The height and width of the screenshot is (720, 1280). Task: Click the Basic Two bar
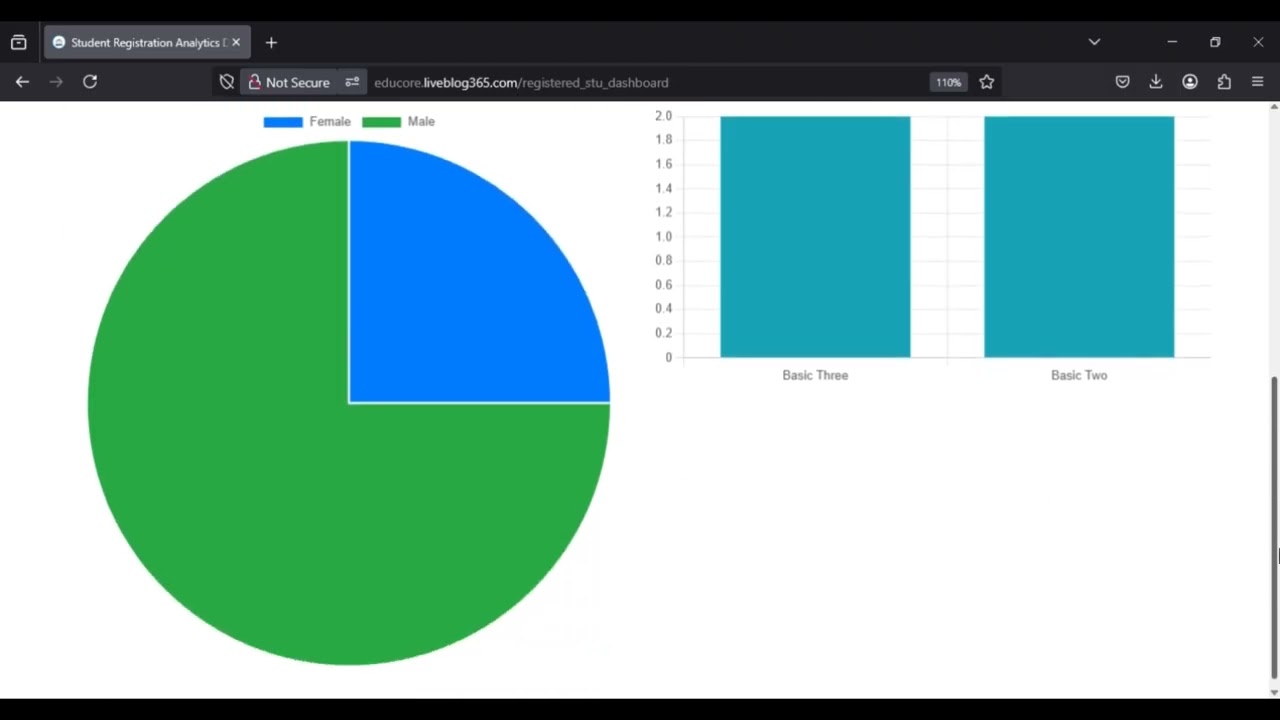point(1079,237)
